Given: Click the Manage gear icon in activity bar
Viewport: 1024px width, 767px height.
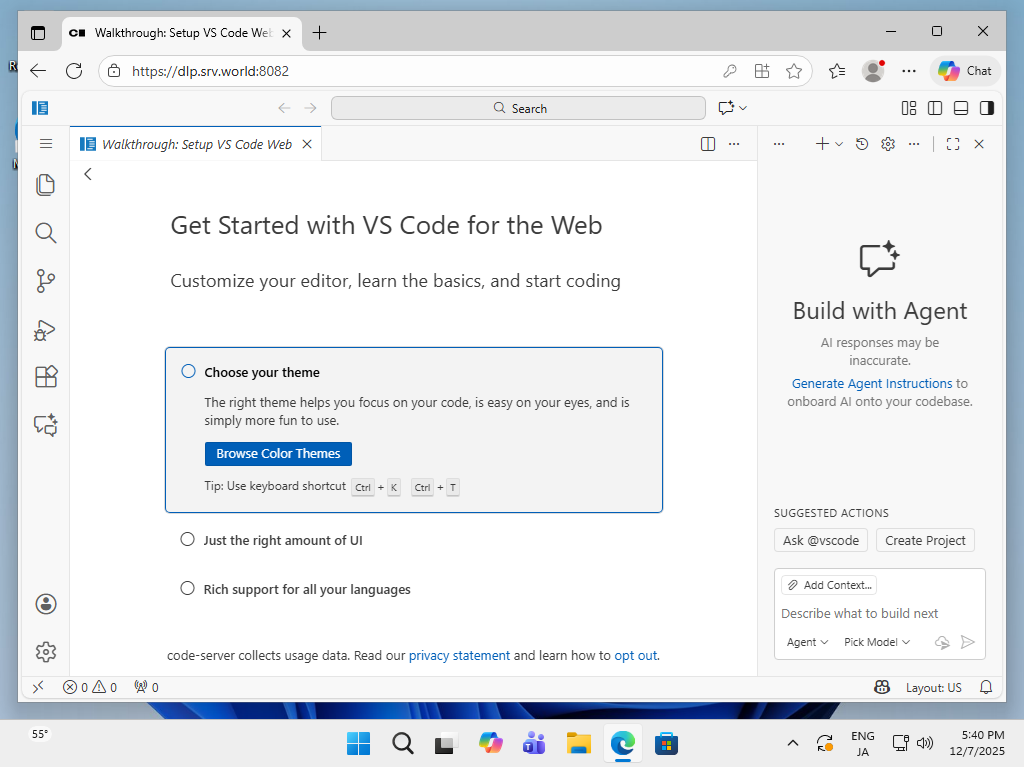Looking at the screenshot, I should click(x=45, y=652).
